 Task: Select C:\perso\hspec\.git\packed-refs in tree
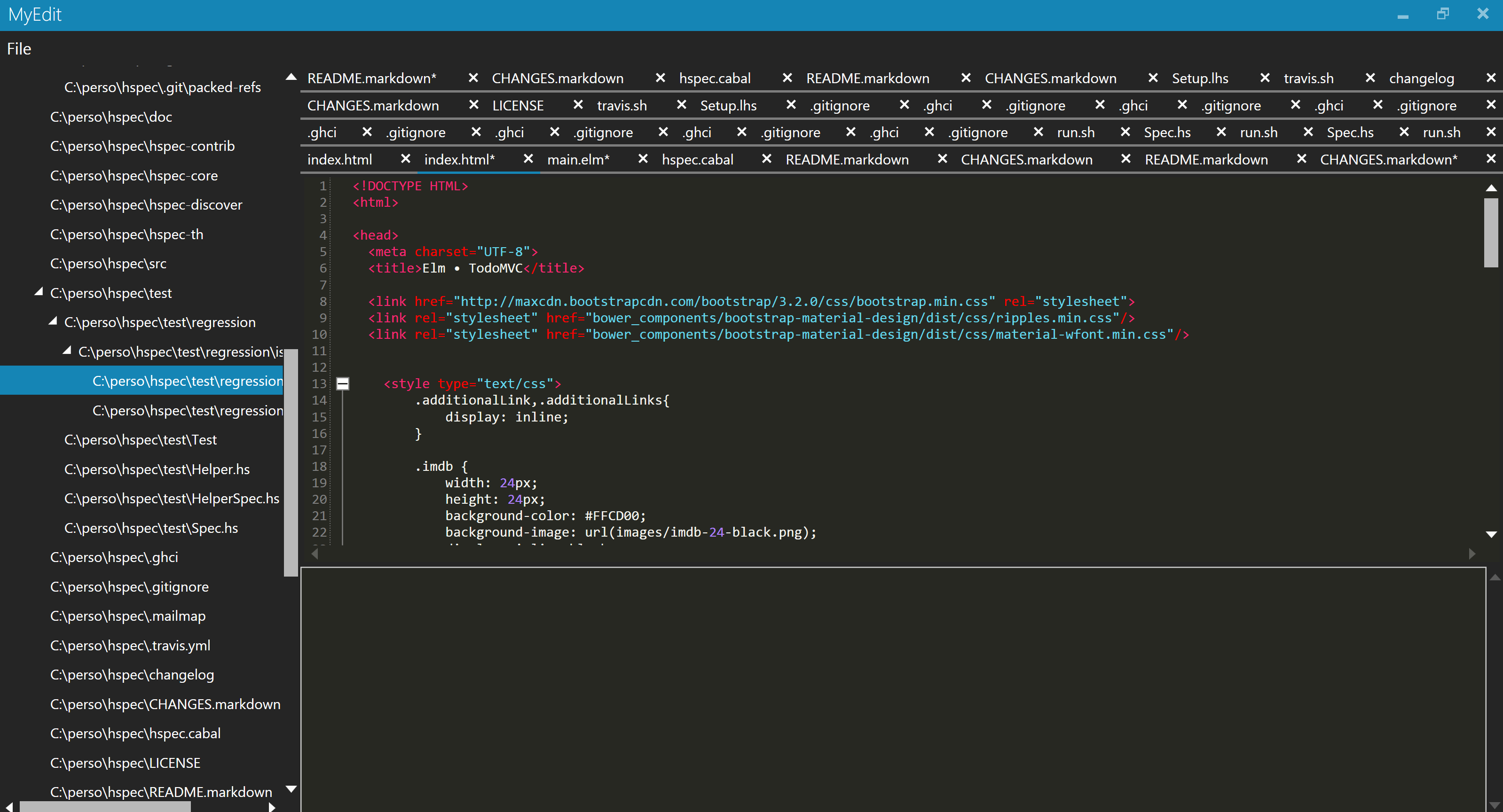(162, 87)
